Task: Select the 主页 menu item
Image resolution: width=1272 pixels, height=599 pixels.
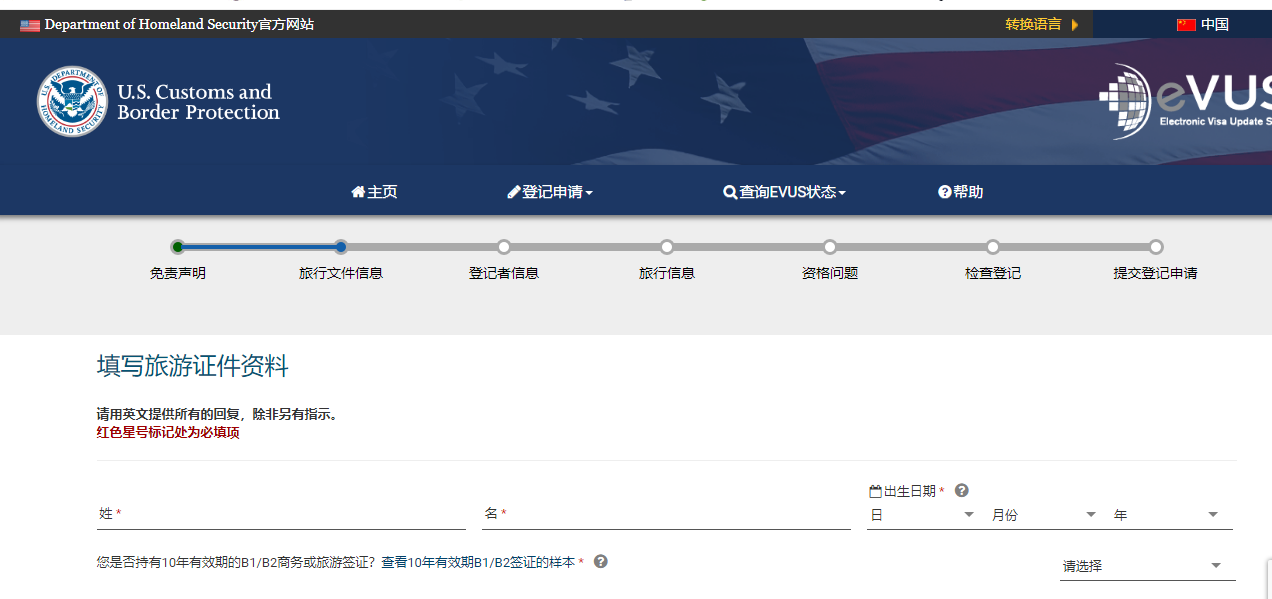Action: (375, 192)
